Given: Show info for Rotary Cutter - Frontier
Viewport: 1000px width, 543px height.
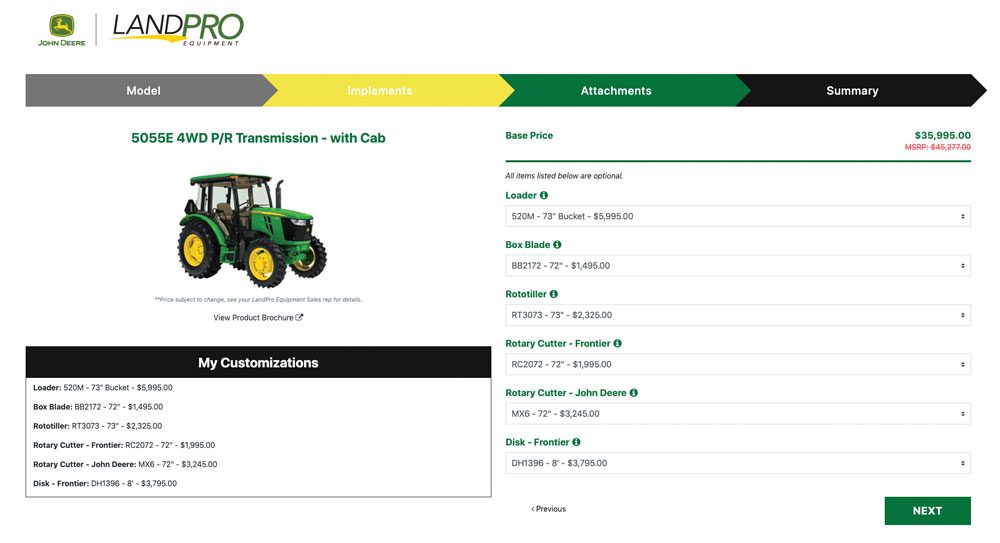Looking at the screenshot, I should pos(617,344).
